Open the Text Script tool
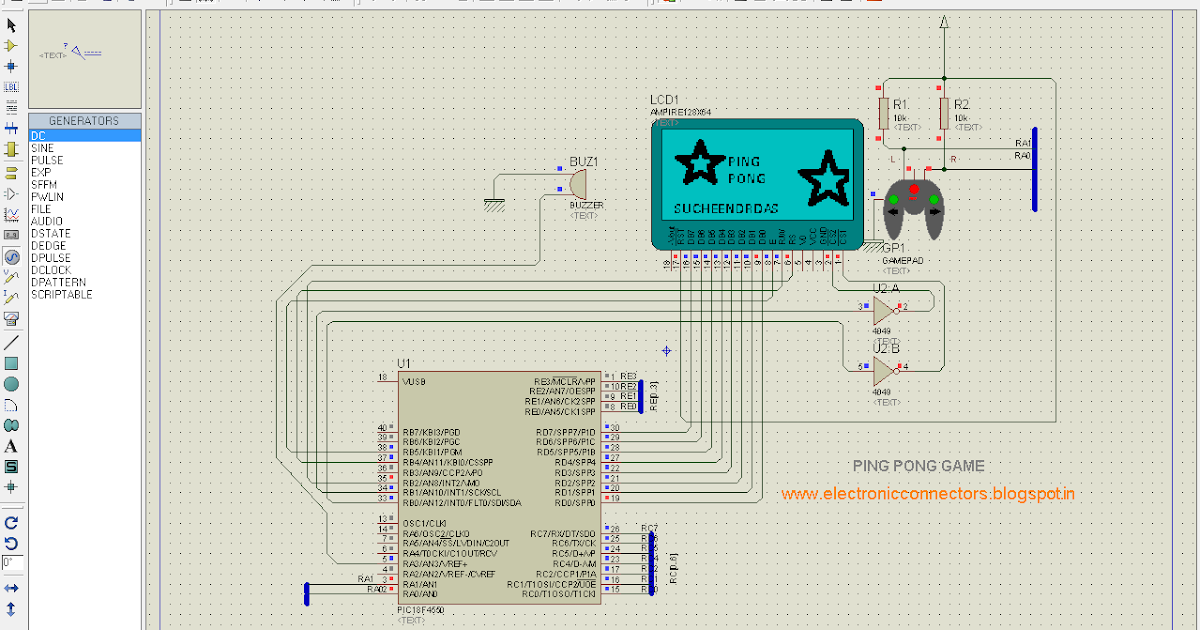This screenshot has width=1200, height=630. 11,109
